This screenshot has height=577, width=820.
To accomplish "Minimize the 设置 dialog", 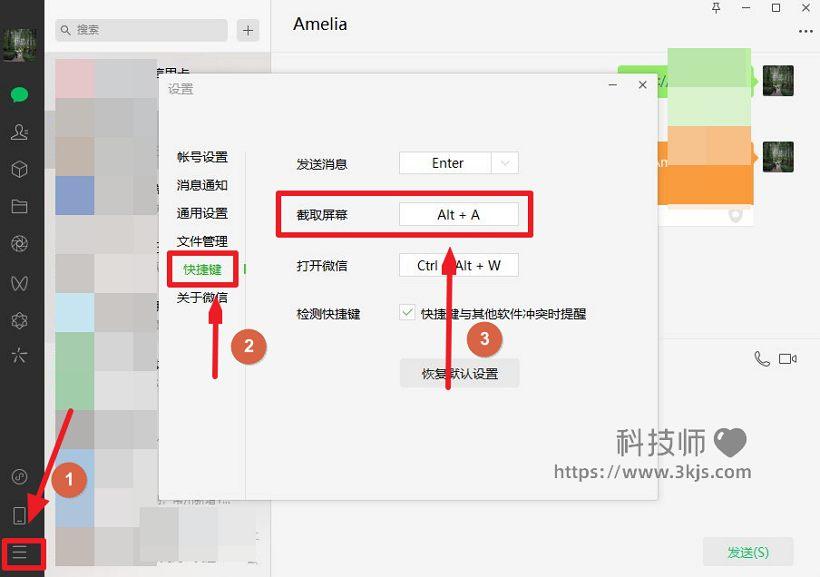I will click(x=613, y=85).
